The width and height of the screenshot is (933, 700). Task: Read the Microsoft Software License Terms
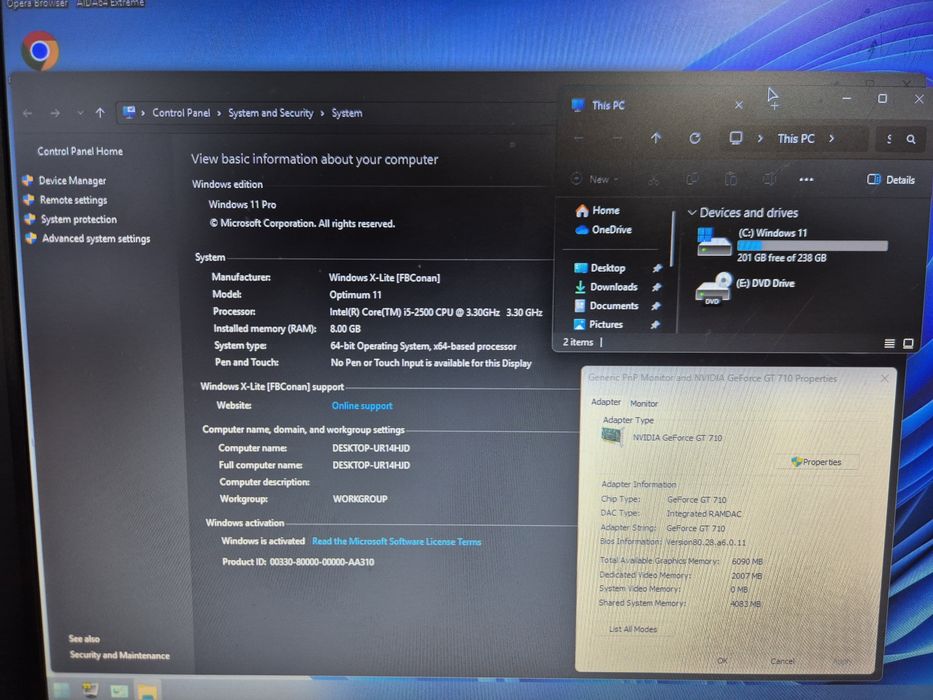tap(396, 541)
